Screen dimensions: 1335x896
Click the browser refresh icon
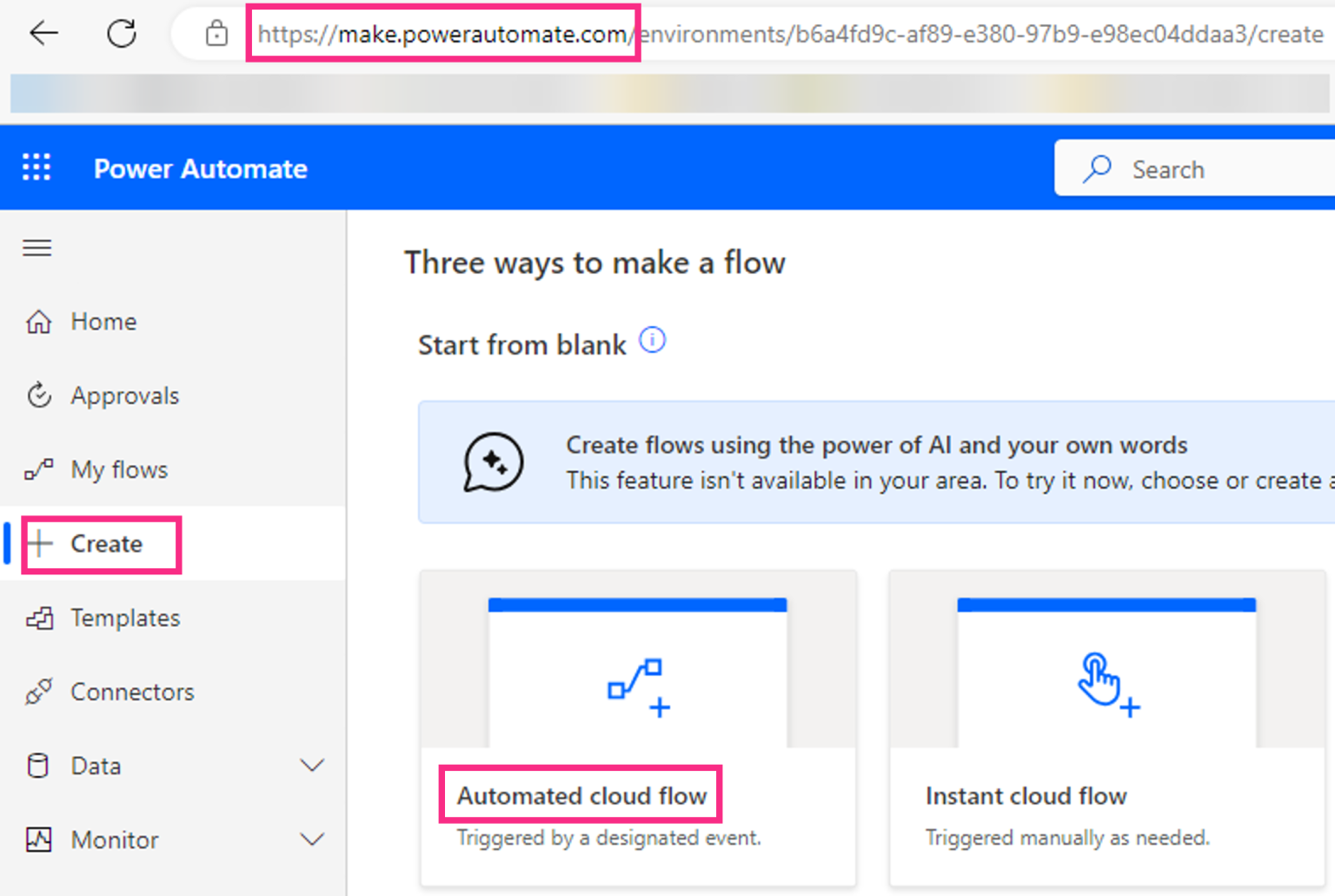pyautogui.click(x=122, y=33)
